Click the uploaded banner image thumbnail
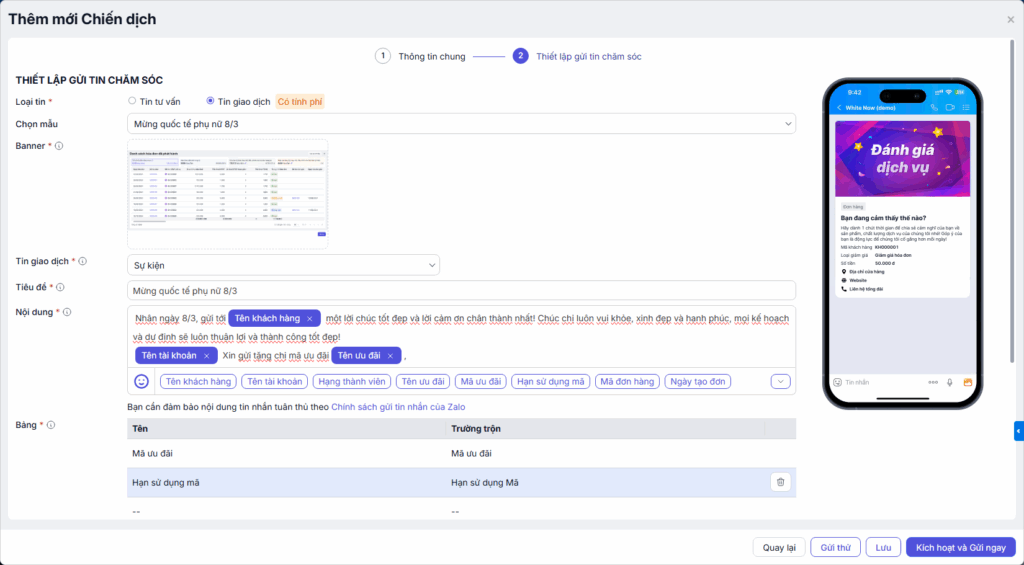The image size is (1024, 565). tap(228, 193)
